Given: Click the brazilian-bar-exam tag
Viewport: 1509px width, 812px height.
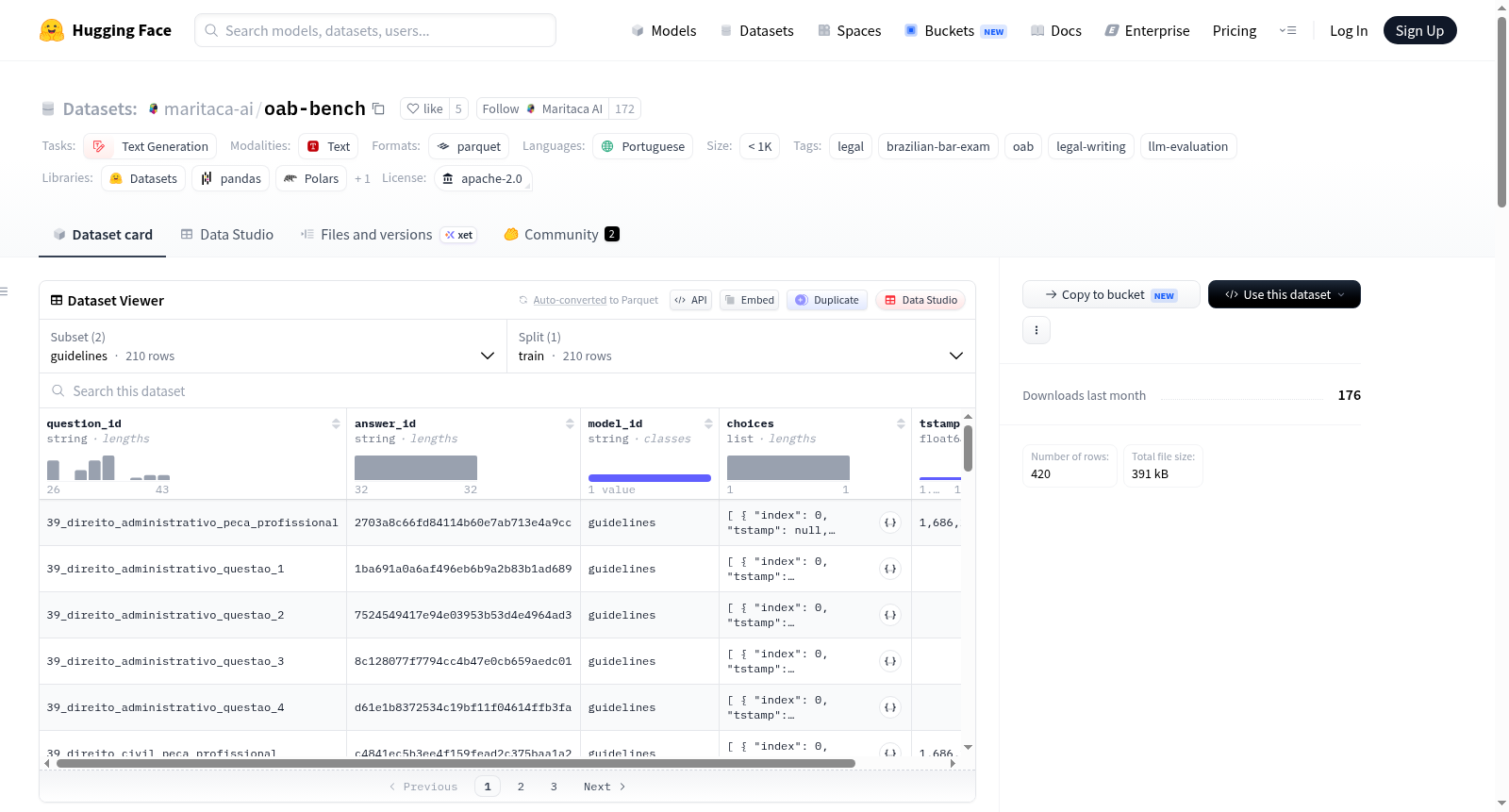Looking at the screenshot, I should tap(938, 146).
